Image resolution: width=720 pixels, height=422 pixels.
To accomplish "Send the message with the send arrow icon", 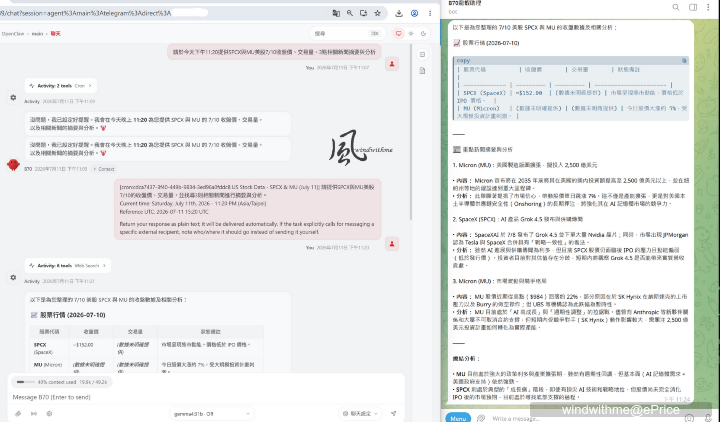I will coord(394,413).
